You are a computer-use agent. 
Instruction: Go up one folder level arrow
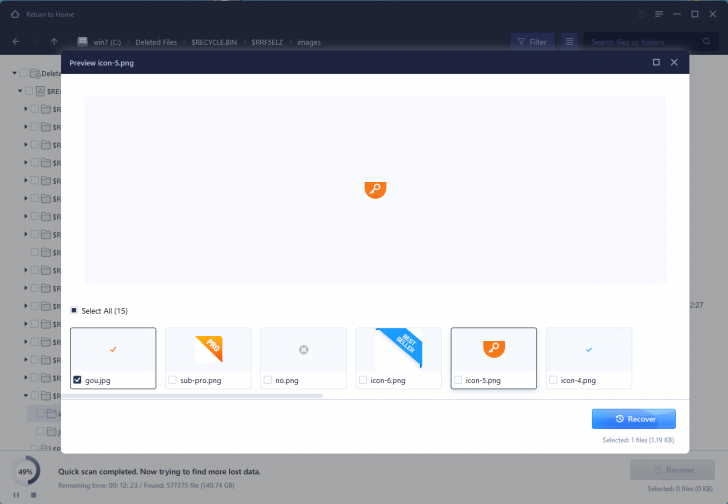(54, 42)
